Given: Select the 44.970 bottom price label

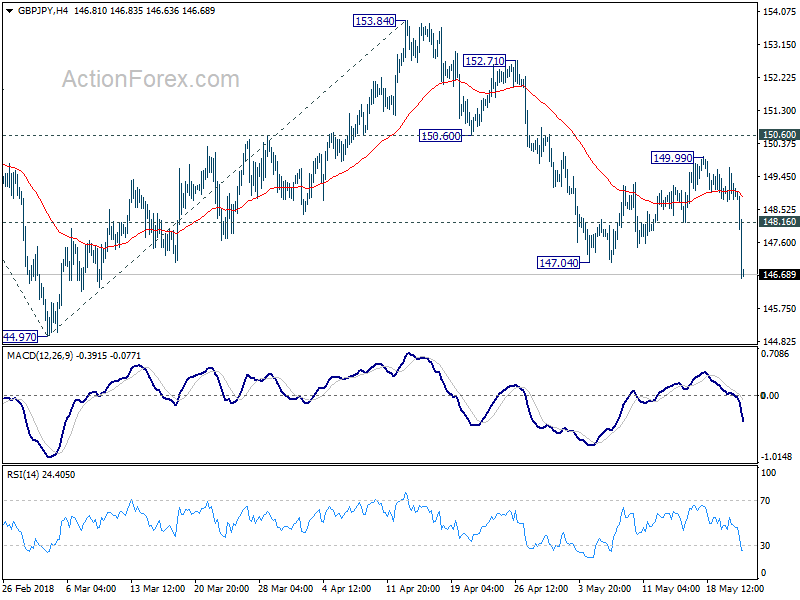Looking at the screenshot, I should point(20,337).
